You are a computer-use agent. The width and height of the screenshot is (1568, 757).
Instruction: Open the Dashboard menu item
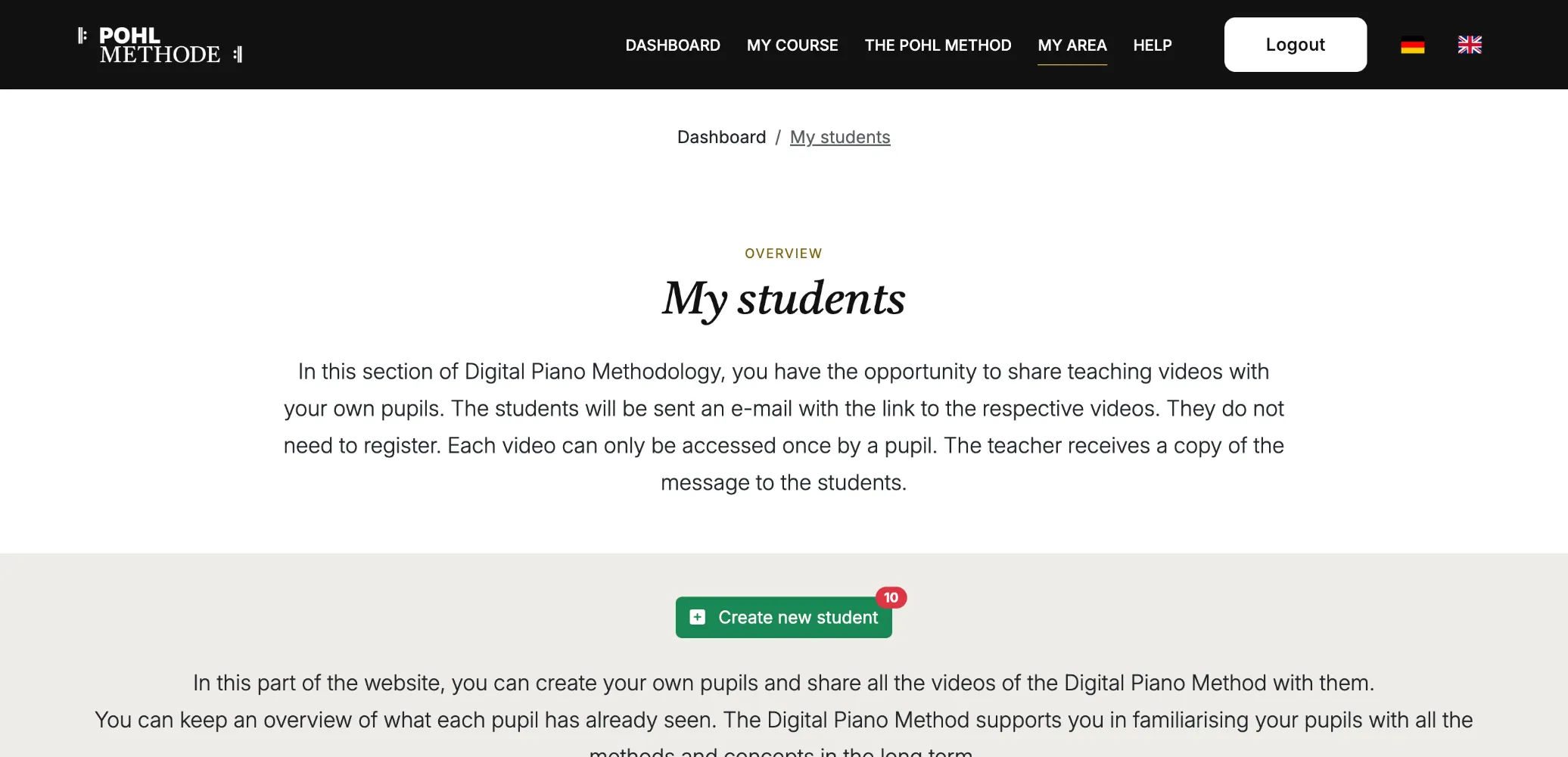[x=673, y=45]
